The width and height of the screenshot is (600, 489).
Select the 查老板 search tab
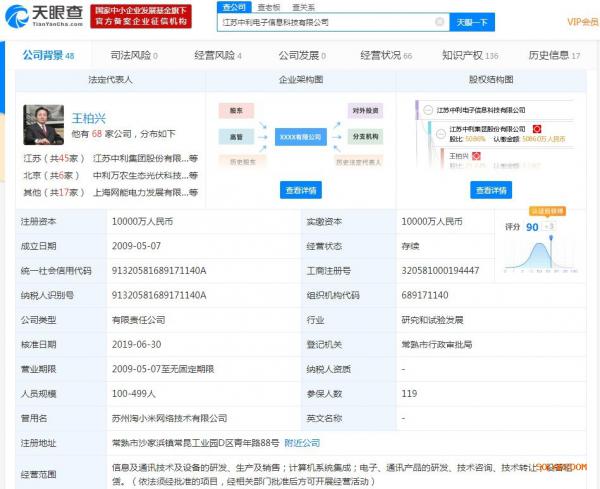(269, 7)
